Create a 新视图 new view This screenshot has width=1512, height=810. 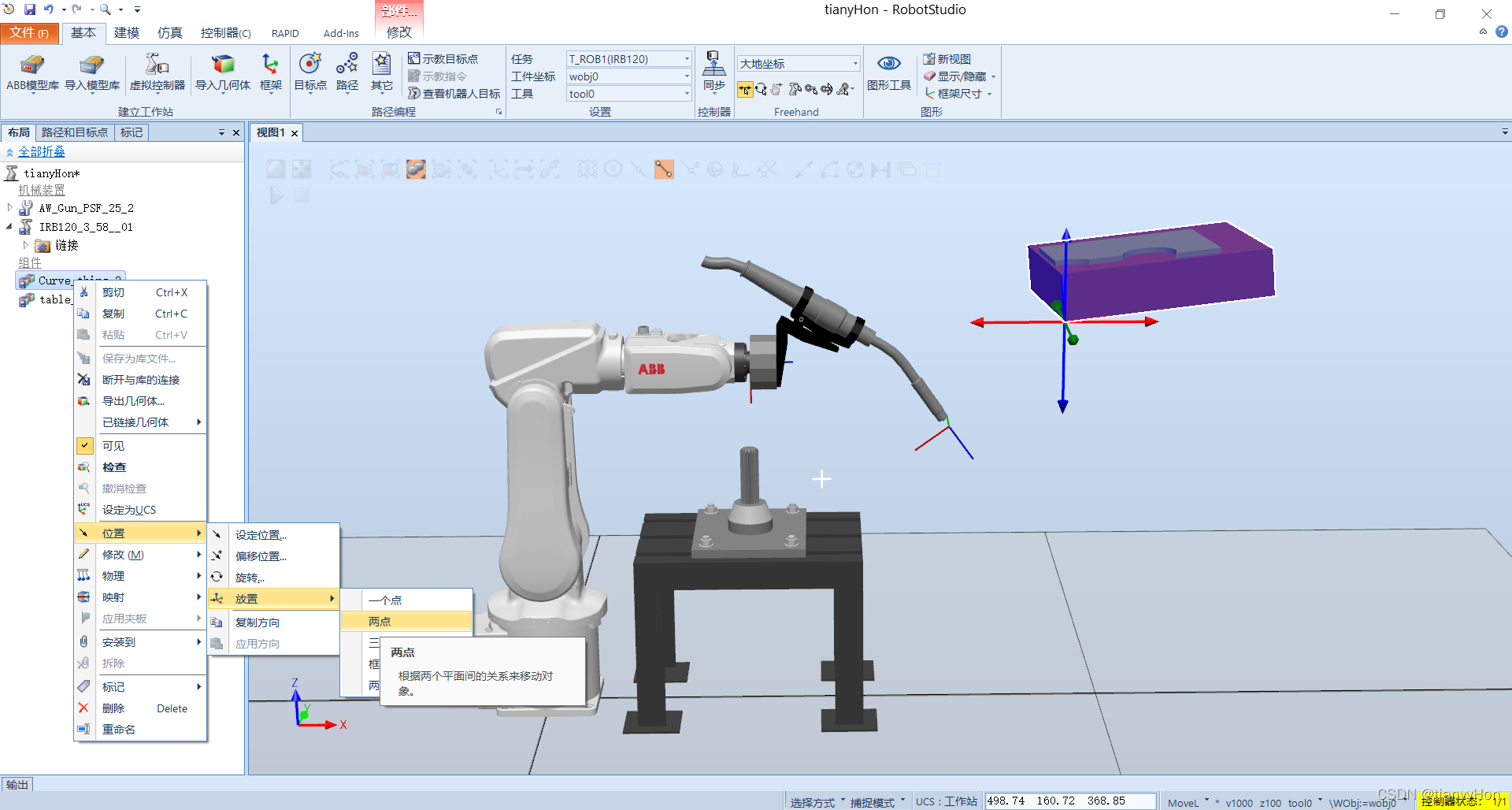coord(947,59)
